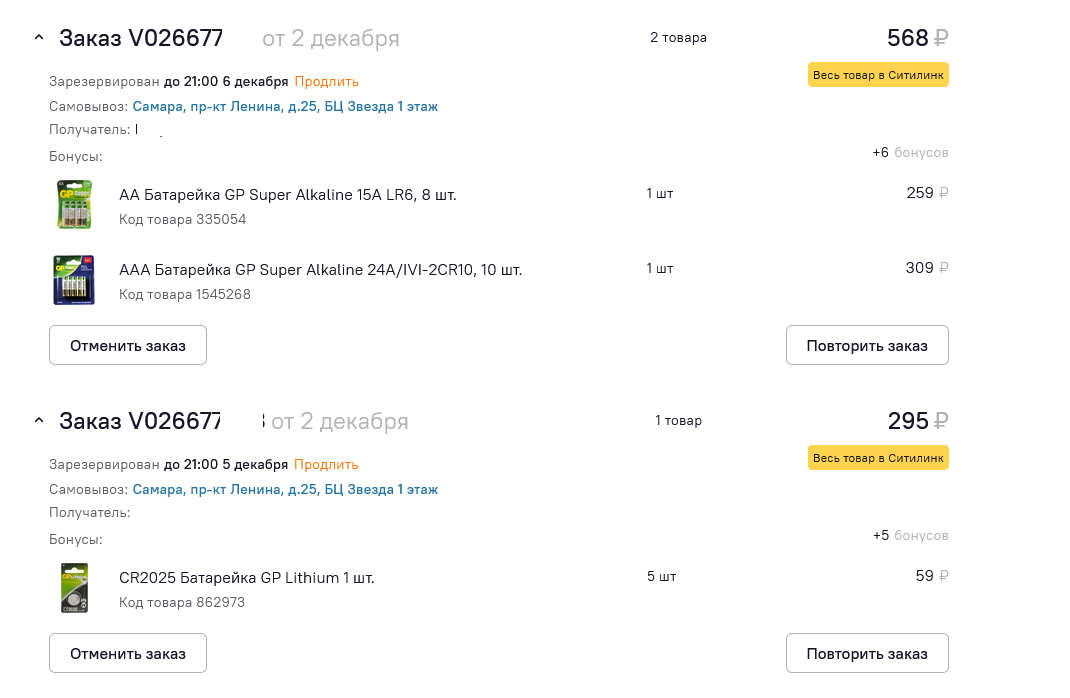
Task: Click the AA Батарейка GP Super Alkaline title
Action: (x=287, y=194)
